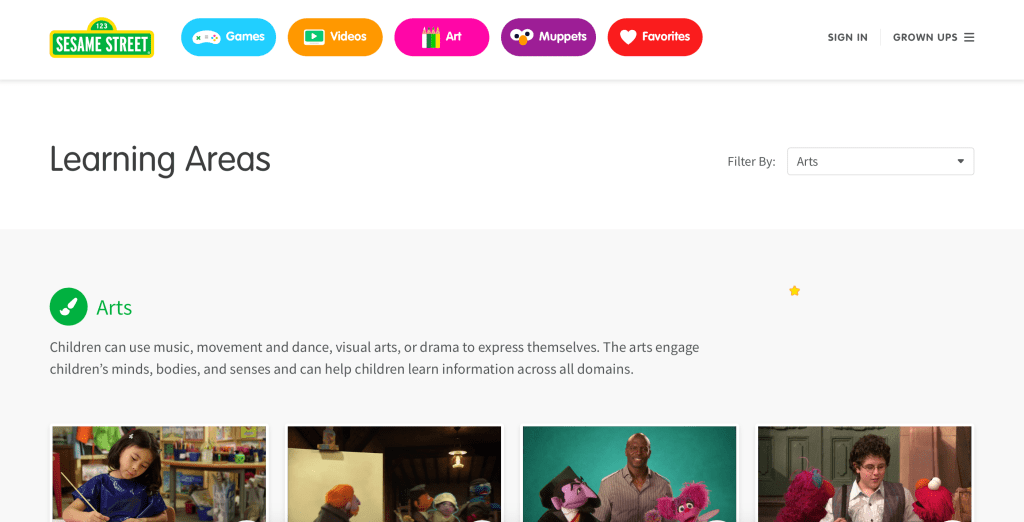The image size is (1024, 522).
Task: Click the small yellow star icon
Action: pyautogui.click(x=794, y=291)
